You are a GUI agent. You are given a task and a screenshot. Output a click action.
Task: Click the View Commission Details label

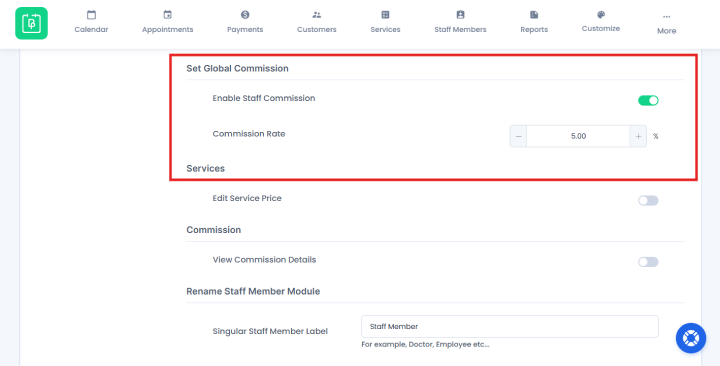264,260
